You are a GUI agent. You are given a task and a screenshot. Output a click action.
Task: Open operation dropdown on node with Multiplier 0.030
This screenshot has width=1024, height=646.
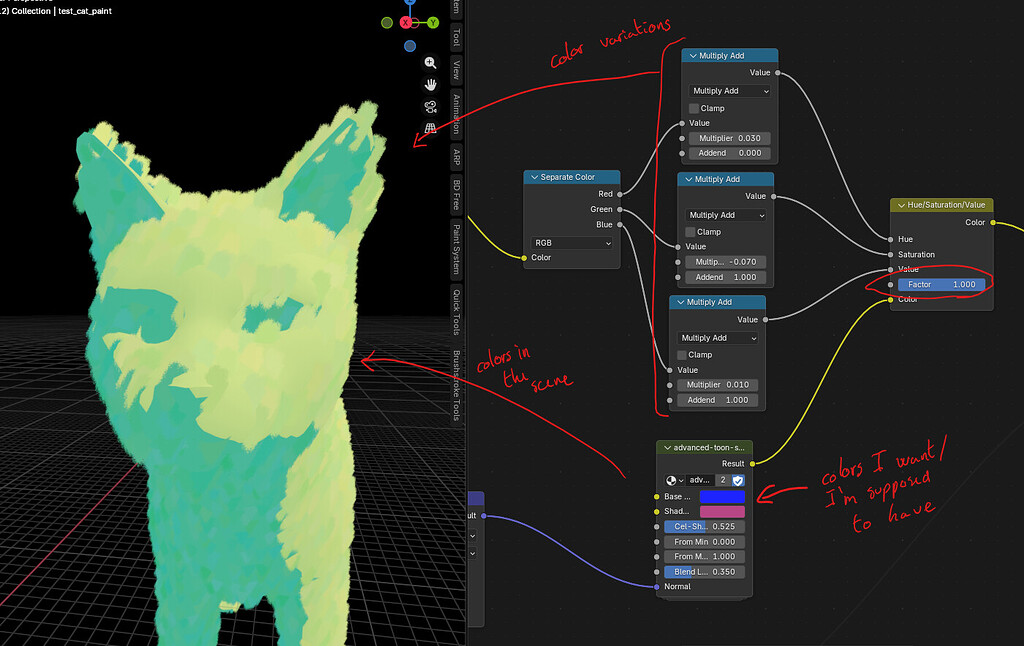729,91
